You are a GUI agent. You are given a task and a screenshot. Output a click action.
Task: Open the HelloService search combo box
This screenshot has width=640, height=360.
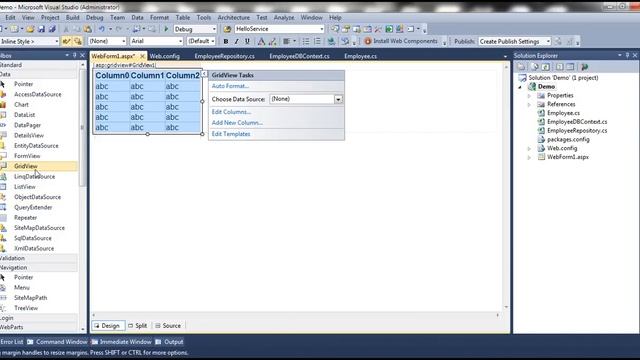(322, 29)
